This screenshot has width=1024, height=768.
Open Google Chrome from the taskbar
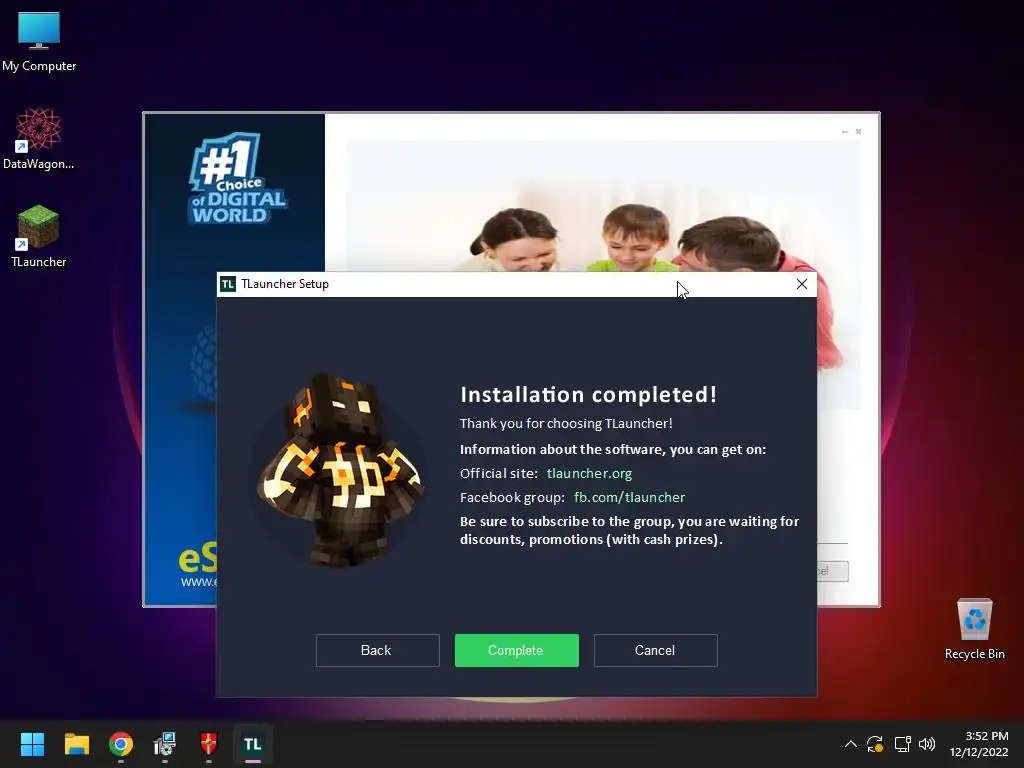click(x=121, y=744)
